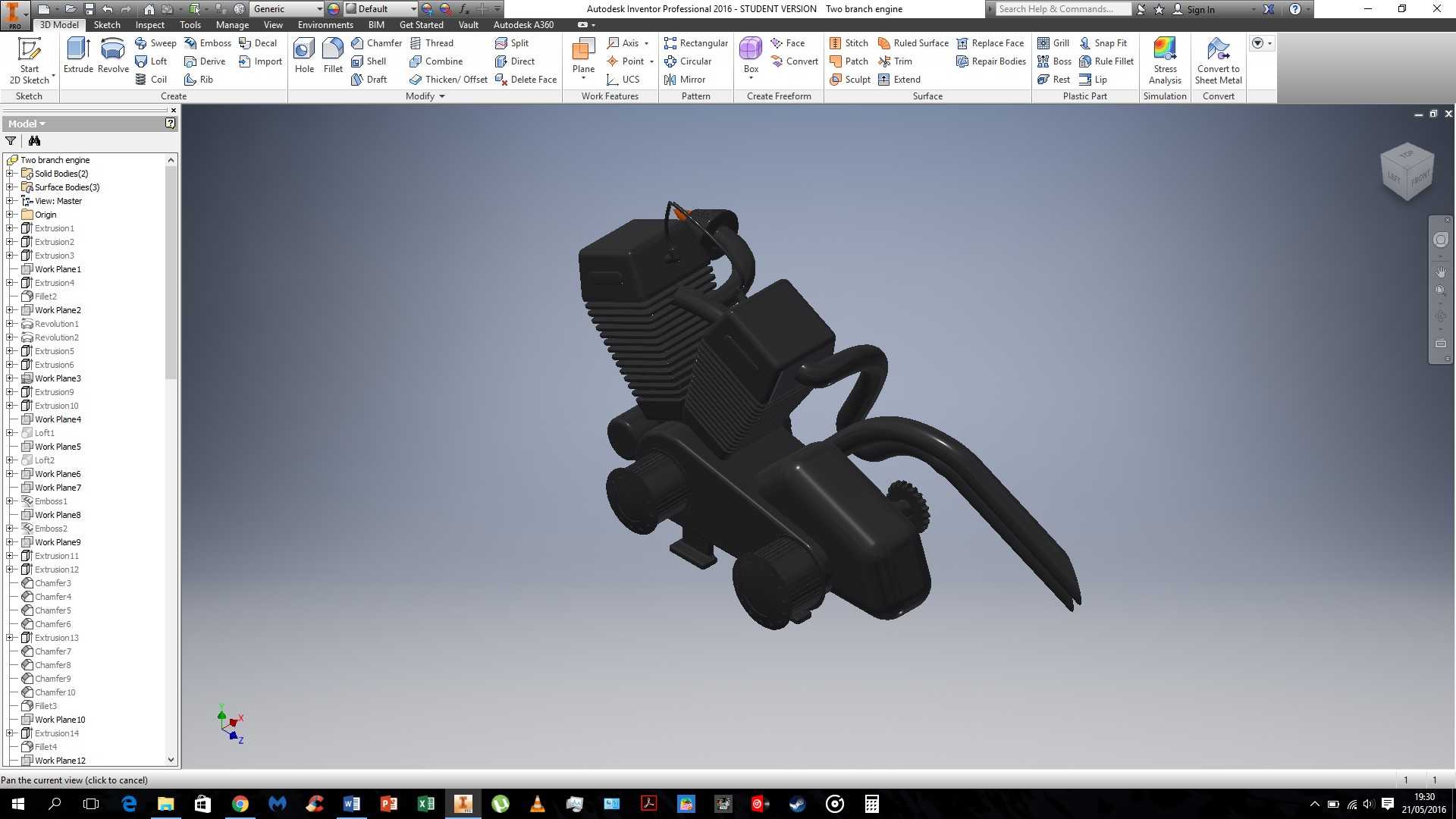The image size is (1456, 819).
Task: Click the color wheel appearance adjust icon
Action: pyautogui.click(x=334, y=9)
